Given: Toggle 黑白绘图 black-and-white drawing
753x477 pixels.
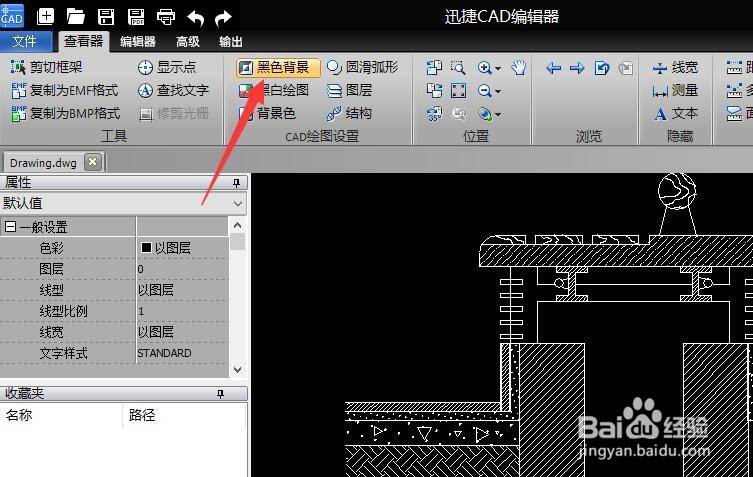Looking at the screenshot, I should [x=274, y=90].
